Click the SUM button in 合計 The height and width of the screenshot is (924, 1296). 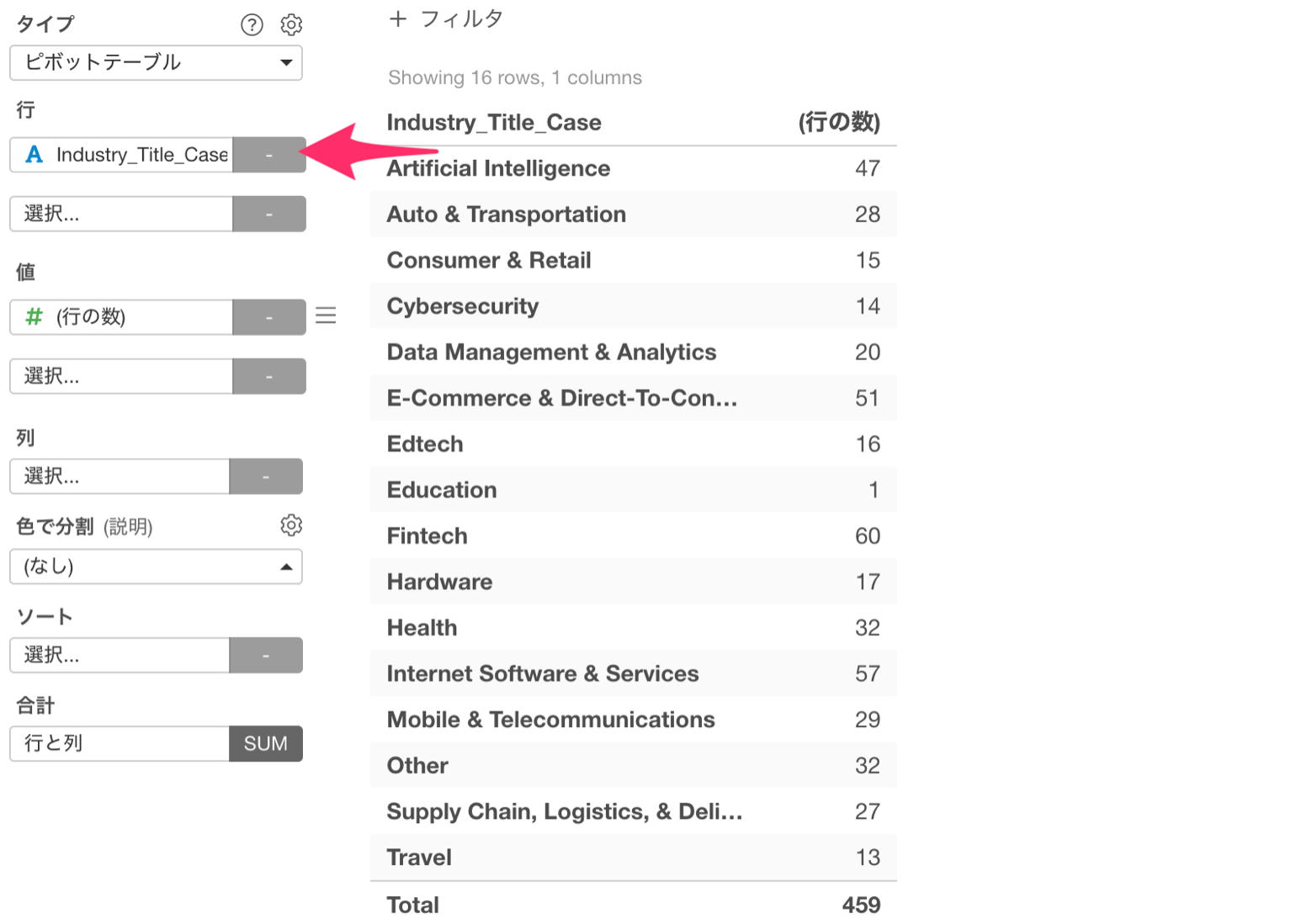(266, 744)
